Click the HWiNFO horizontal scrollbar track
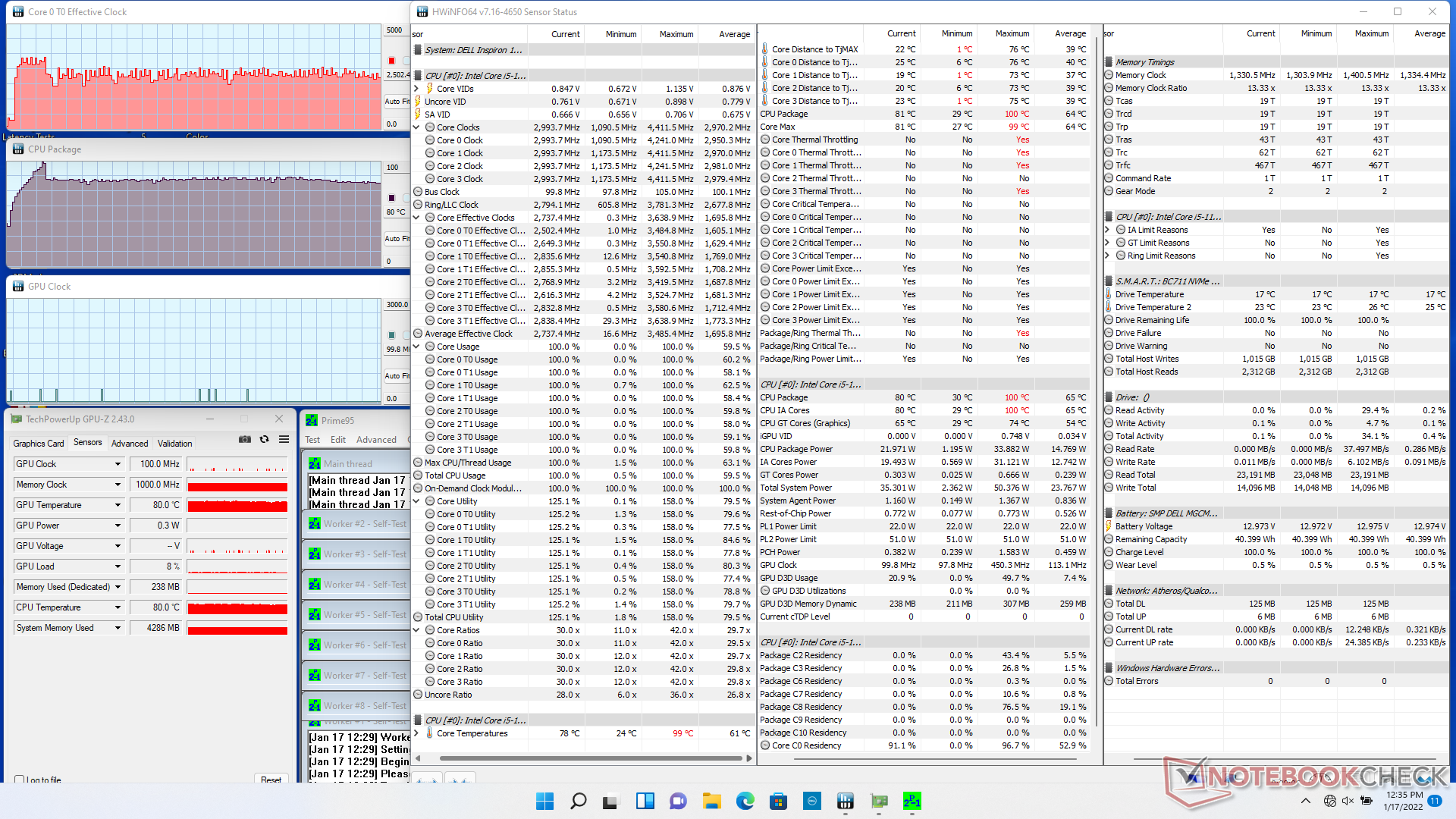The height and width of the screenshot is (819, 1456). coord(590,758)
